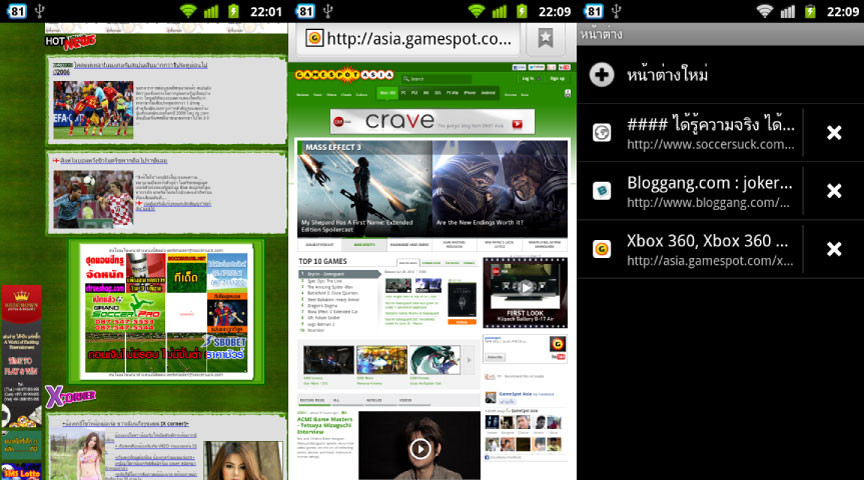The image size is (864, 480).
Task: Click the GameSpot Asia logo
Action: (x=344, y=75)
